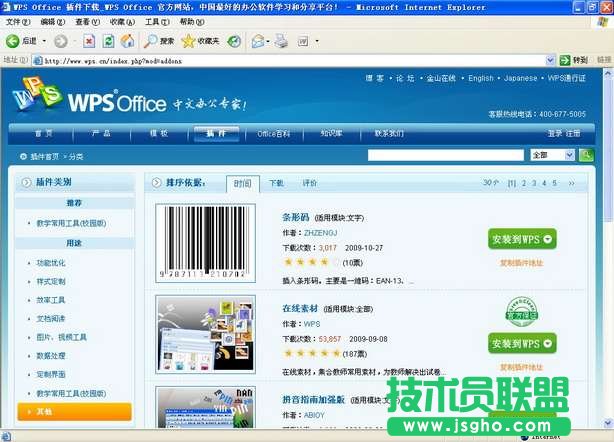This screenshot has height=442, width=614.
Task: Refresh the page using the toolbar icon
Action: [x=108, y=41]
